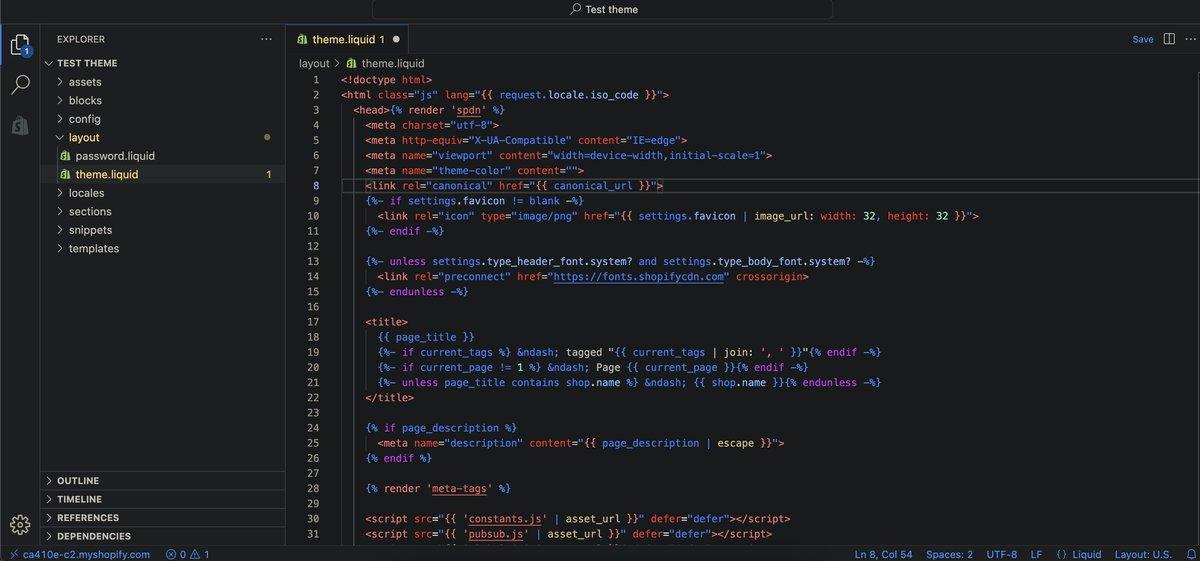Viewport: 1200px width, 561px height.
Task: Change end of line sequence LF
Action: [1036, 553]
